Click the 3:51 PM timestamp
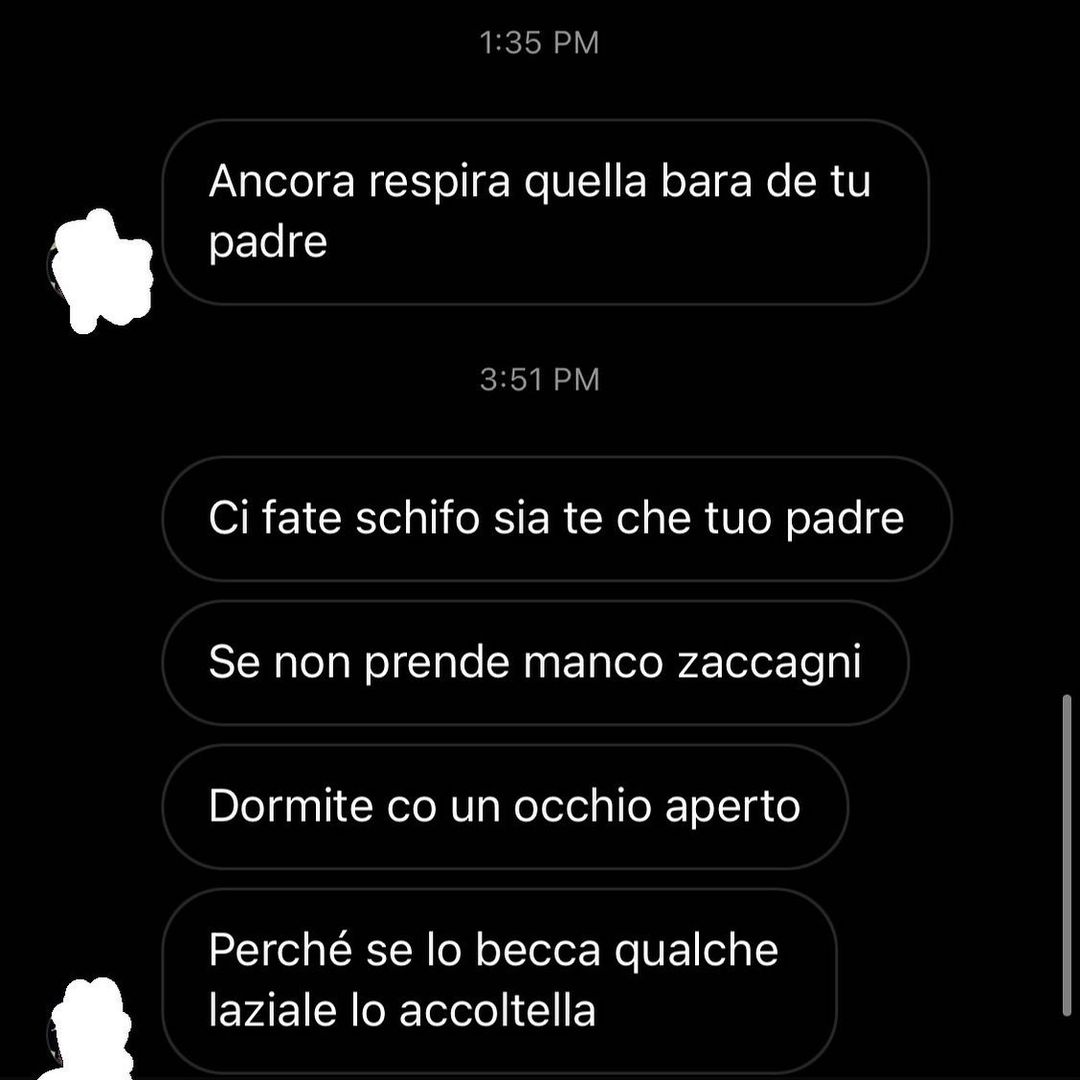This screenshot has height=1080, width=1080. coord(539,380)
